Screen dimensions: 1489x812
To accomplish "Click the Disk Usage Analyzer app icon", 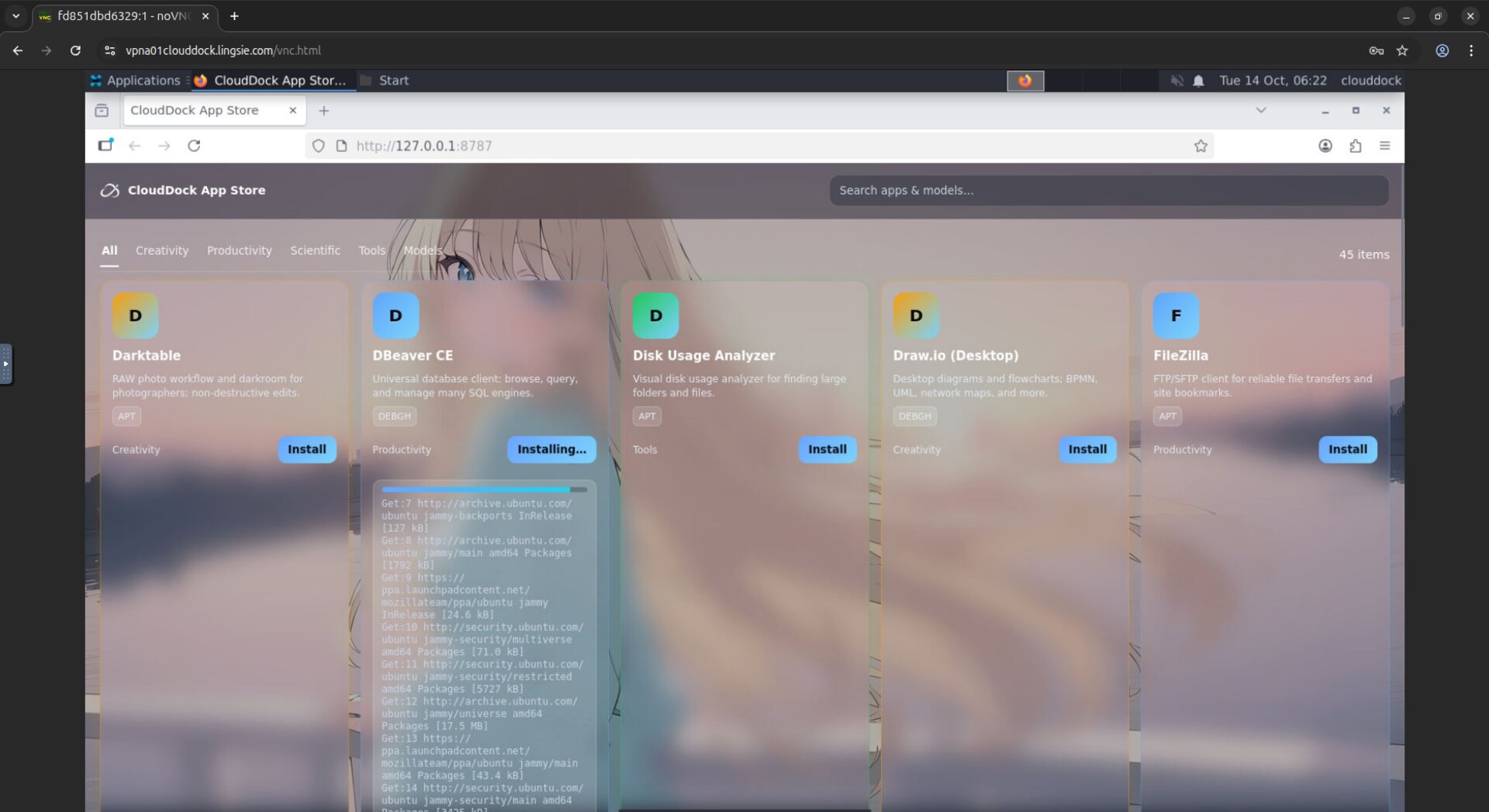I will (x=655, y=316).
